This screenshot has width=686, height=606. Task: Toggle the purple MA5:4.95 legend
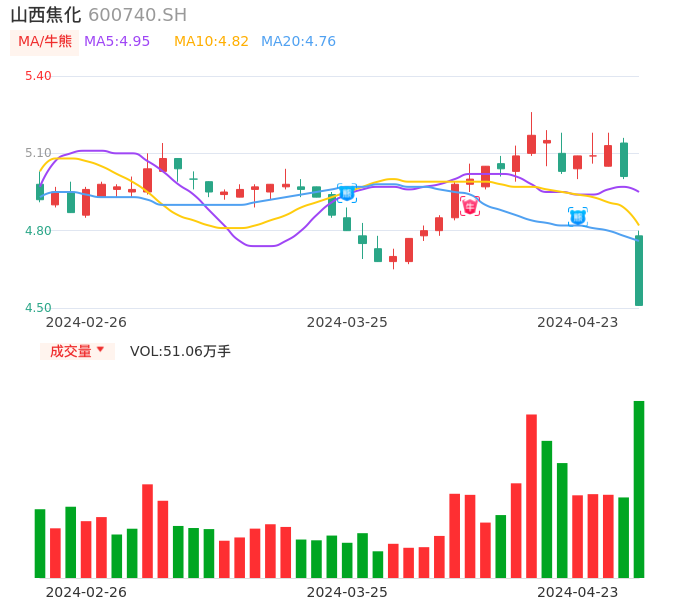point(117,42)
